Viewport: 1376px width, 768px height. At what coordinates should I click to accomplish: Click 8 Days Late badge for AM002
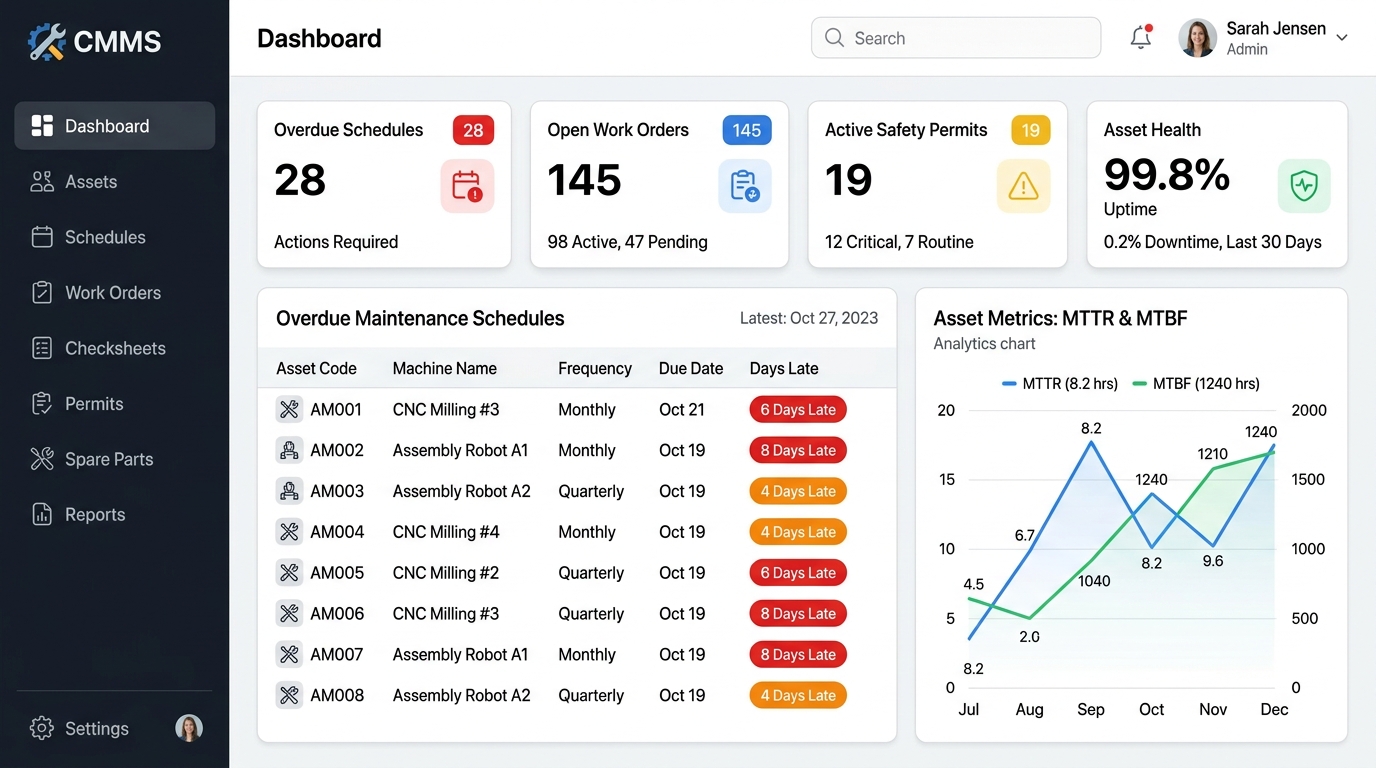click(x=798, y=450)
